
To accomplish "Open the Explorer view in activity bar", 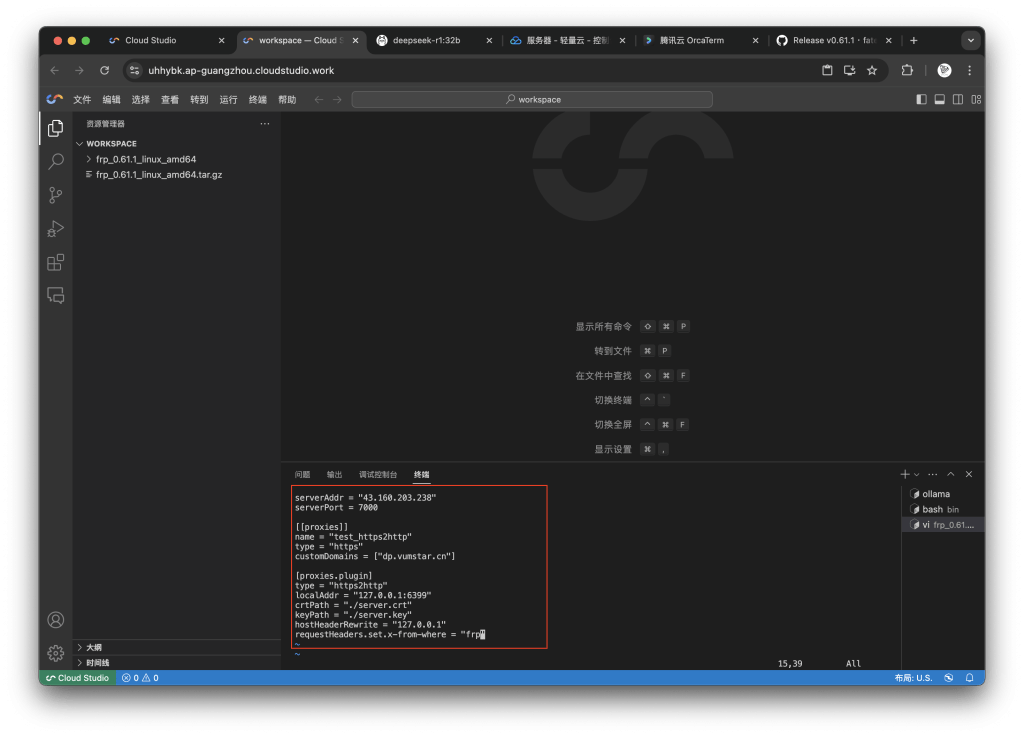I will pos(56,128).
